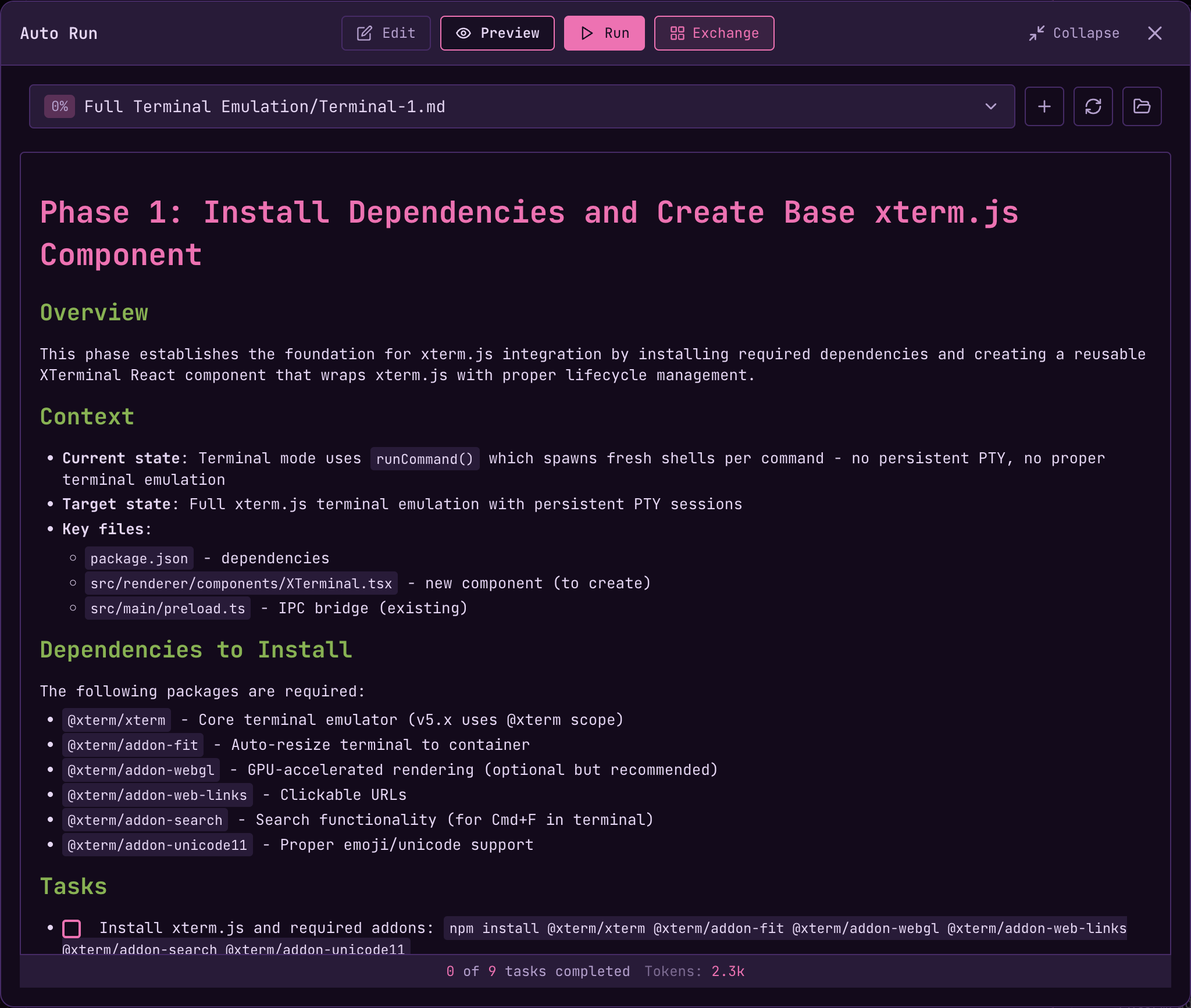Click the Run button
The image size is (1191, 1008).
[604, 33]
